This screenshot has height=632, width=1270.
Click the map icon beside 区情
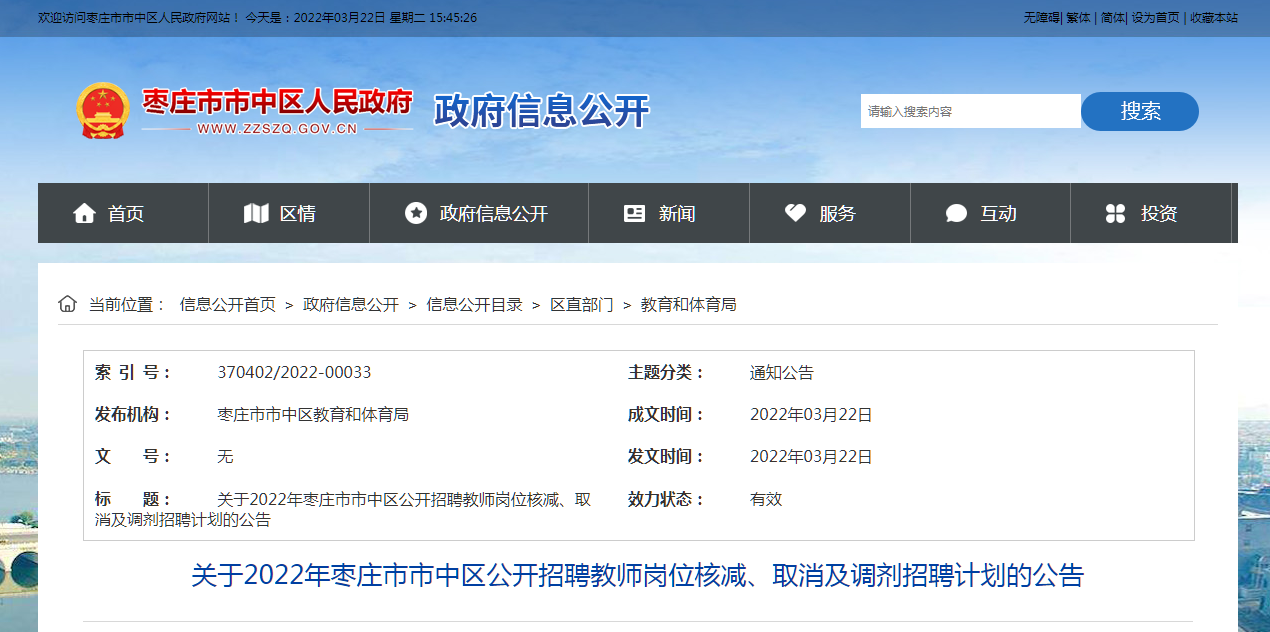coord(256,213)
